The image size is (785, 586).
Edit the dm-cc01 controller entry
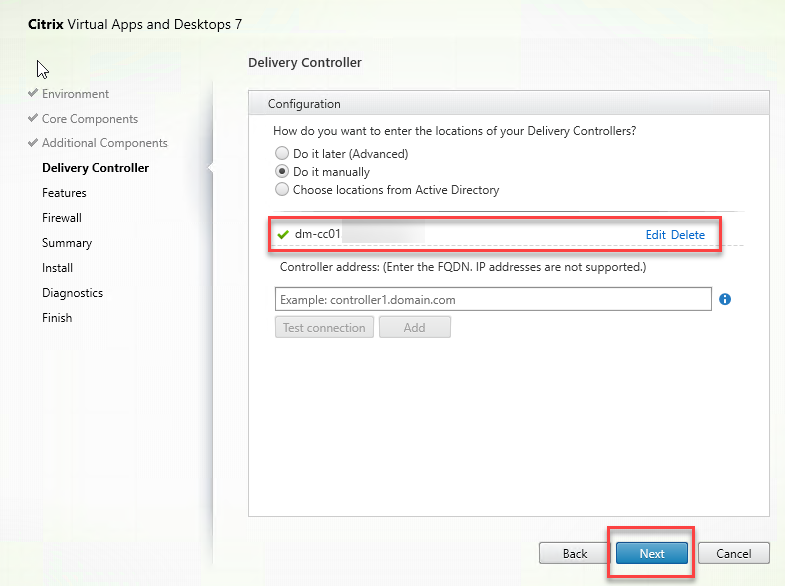[655, 235]
